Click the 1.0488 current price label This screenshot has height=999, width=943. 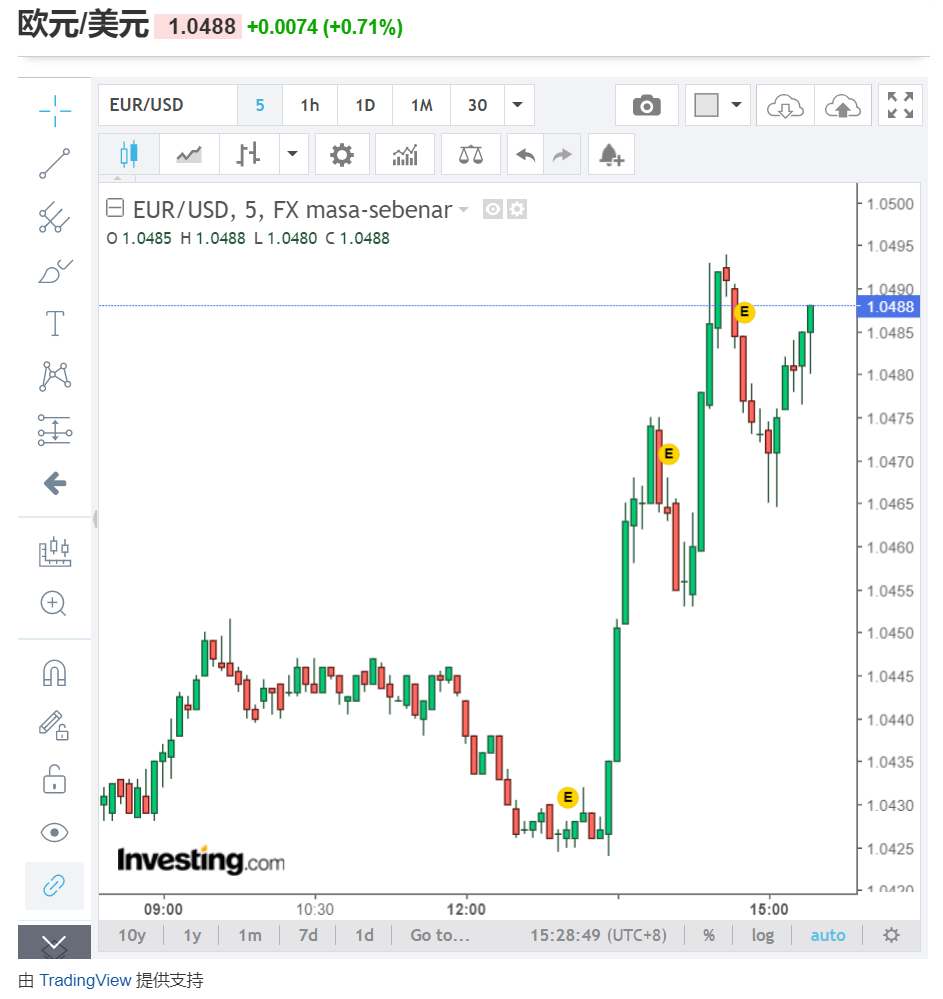(889, 306)
